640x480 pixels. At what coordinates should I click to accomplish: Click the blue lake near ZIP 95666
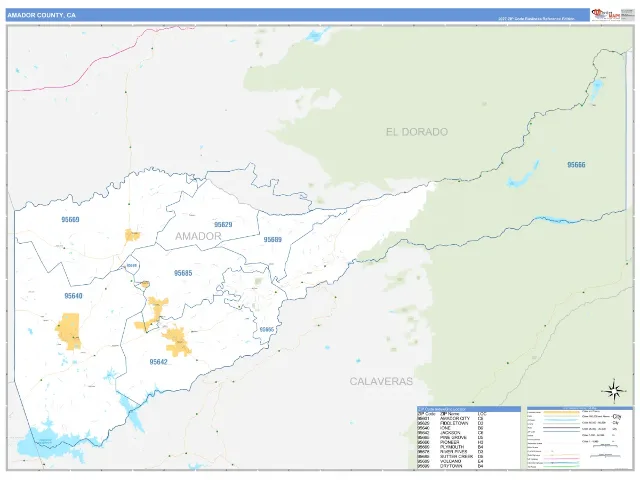click(x=523, y=175)
